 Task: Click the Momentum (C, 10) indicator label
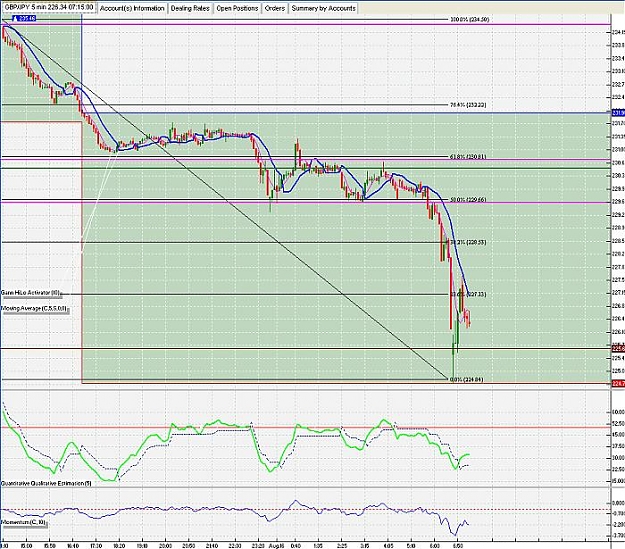pos(24,523)
